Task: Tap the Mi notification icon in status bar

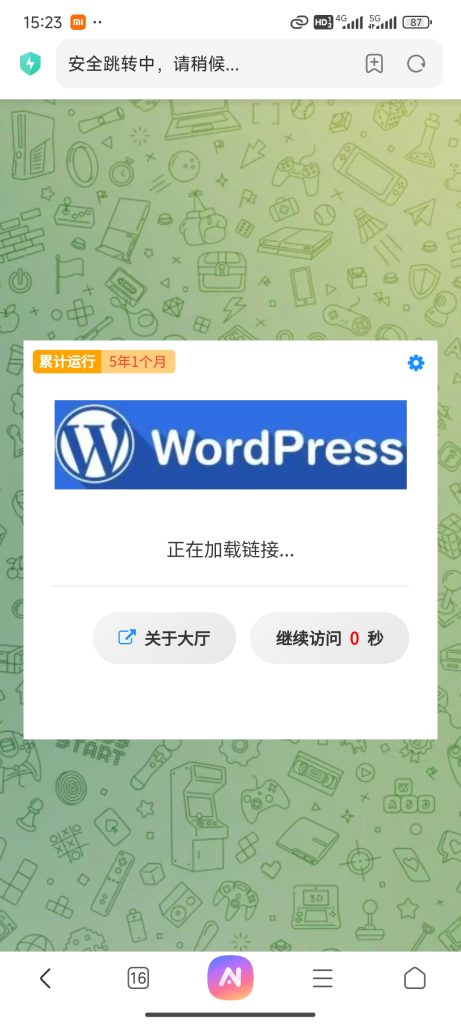Action: click(x=78, y=22)
